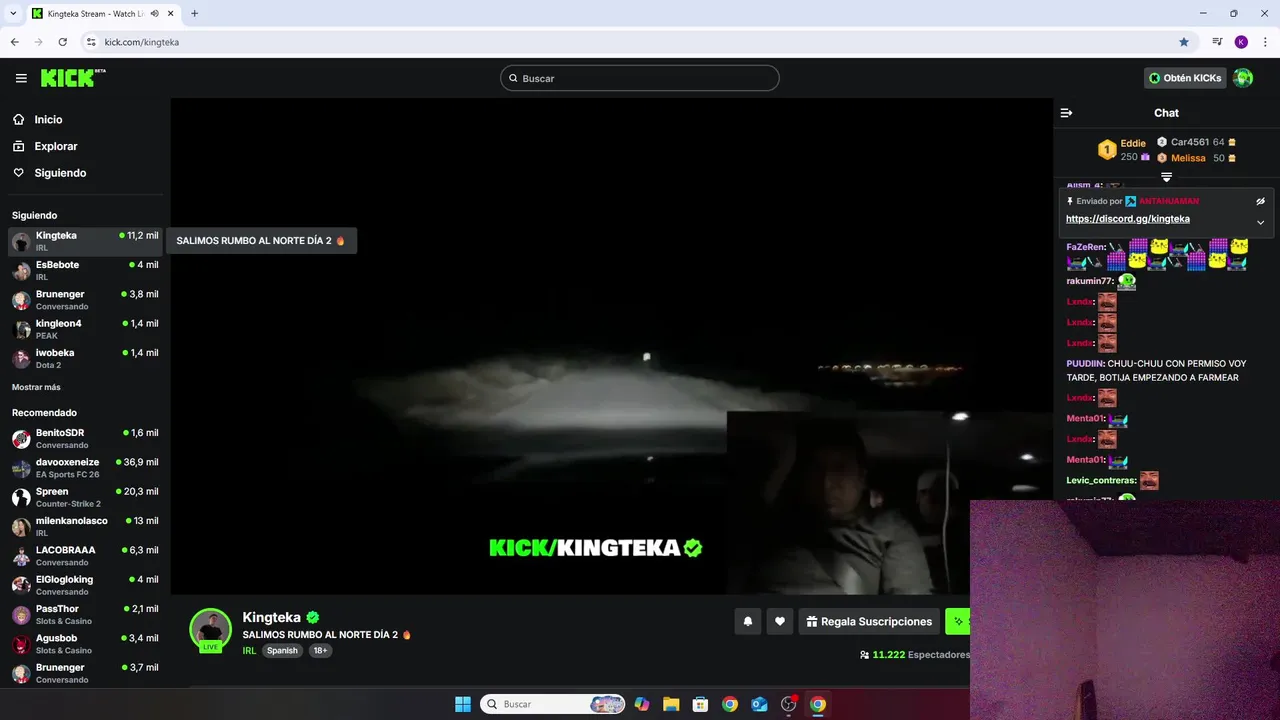Click the 11.222 Espectadores count
Viewport: 1280px width, 720px height.
point(915,654)
